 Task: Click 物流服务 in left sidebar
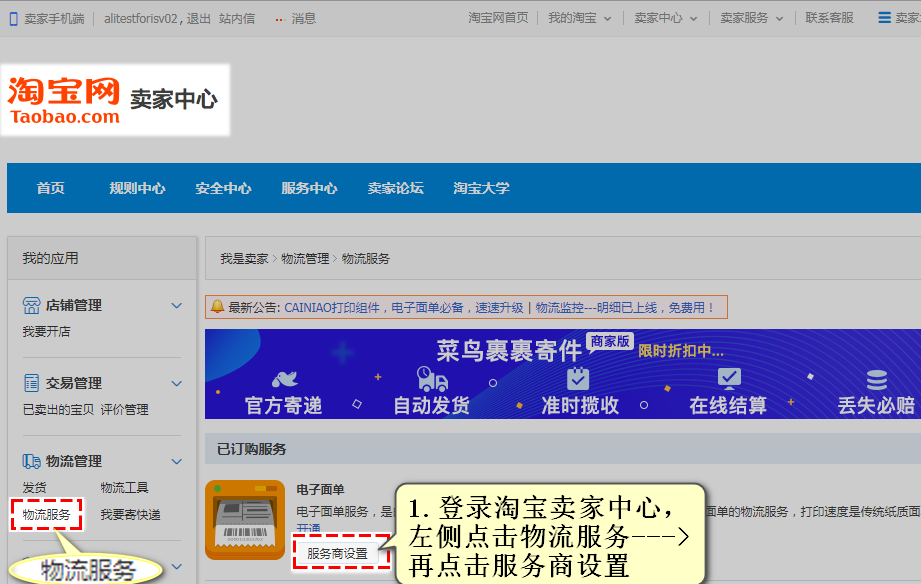tap(46, 515)
